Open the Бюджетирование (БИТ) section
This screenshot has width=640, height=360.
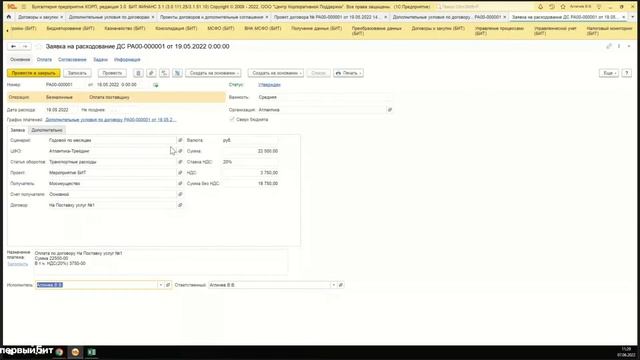(x=70, y=29)
